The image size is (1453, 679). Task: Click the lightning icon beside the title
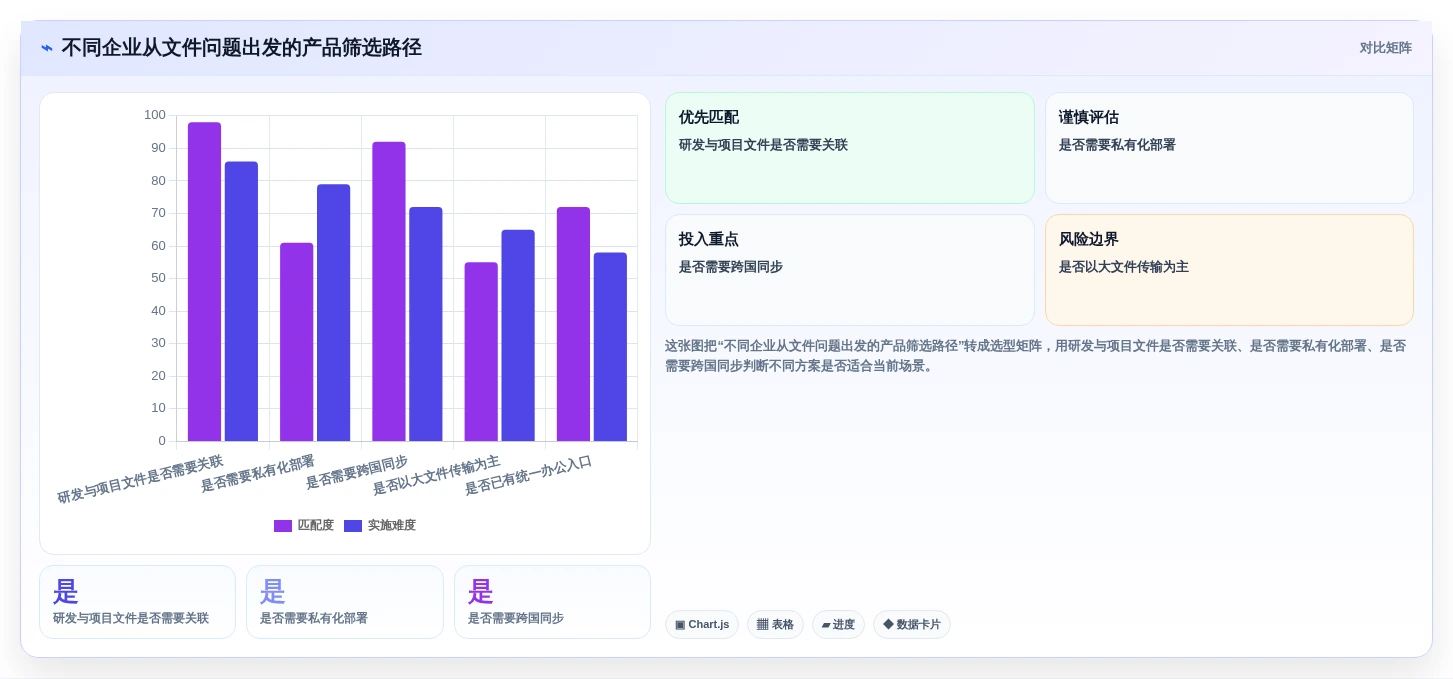pyautogui.click(x=46, y=48)
